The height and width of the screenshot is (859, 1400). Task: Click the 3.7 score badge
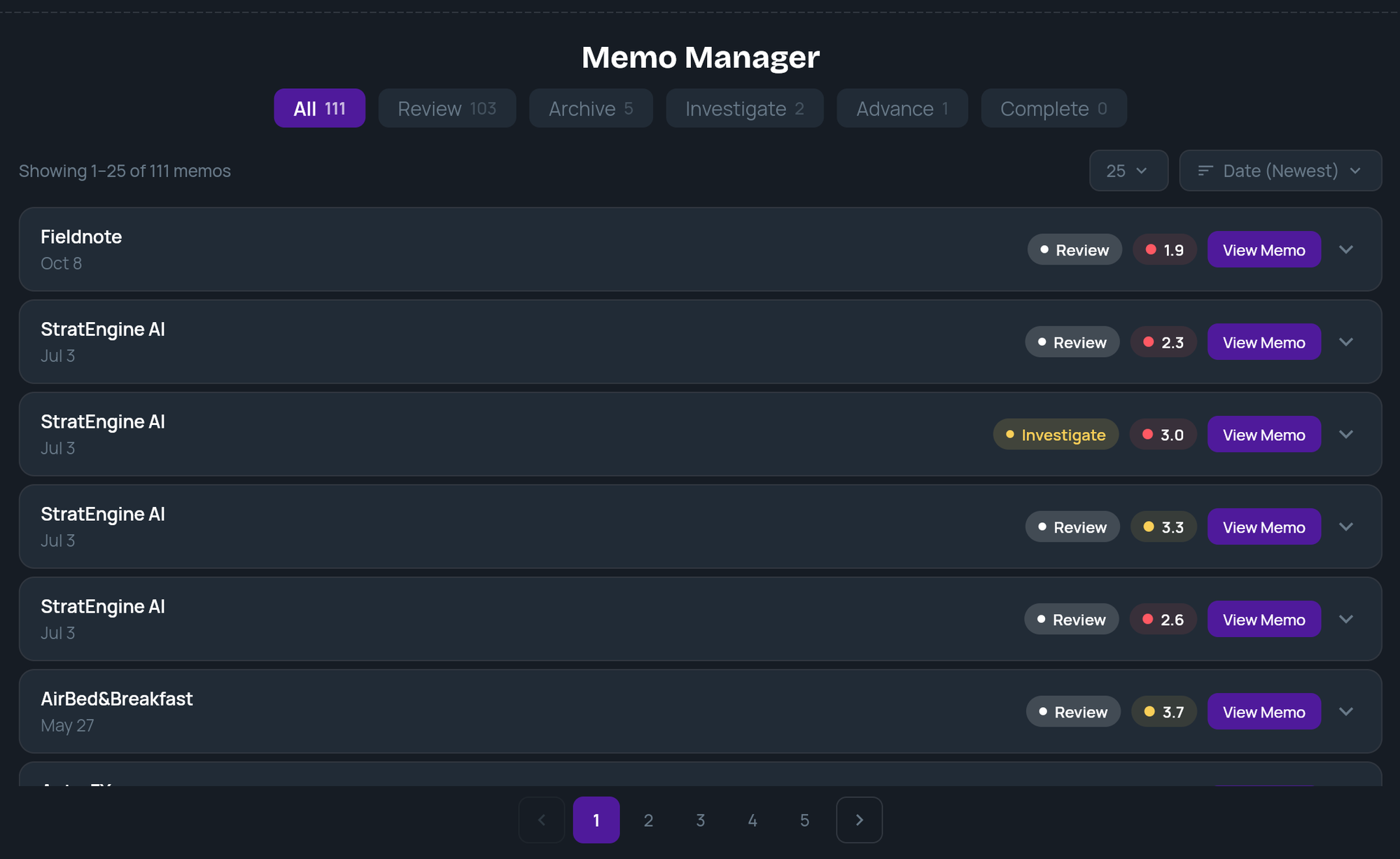coord(1164,711)
